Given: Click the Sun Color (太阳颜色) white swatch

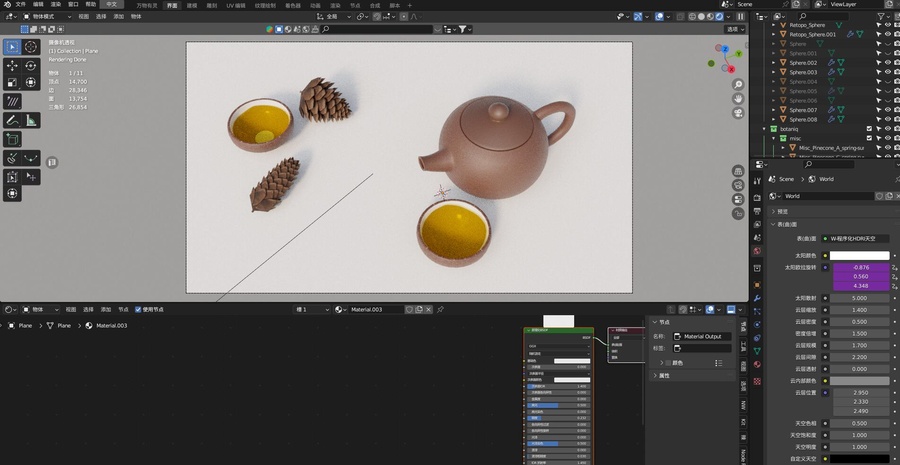Looking at the screenshot, I should tap(859, 255).
